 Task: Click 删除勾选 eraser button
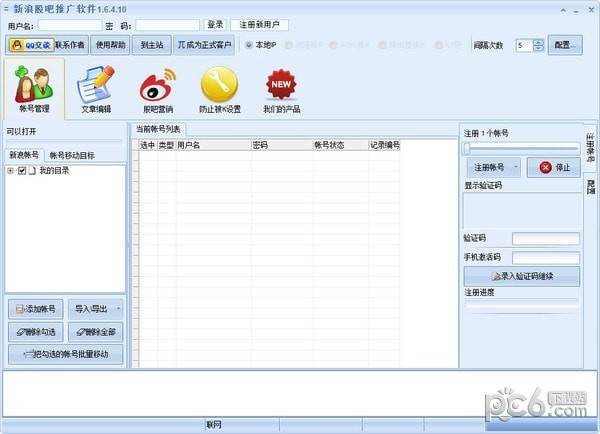[36, 331]
